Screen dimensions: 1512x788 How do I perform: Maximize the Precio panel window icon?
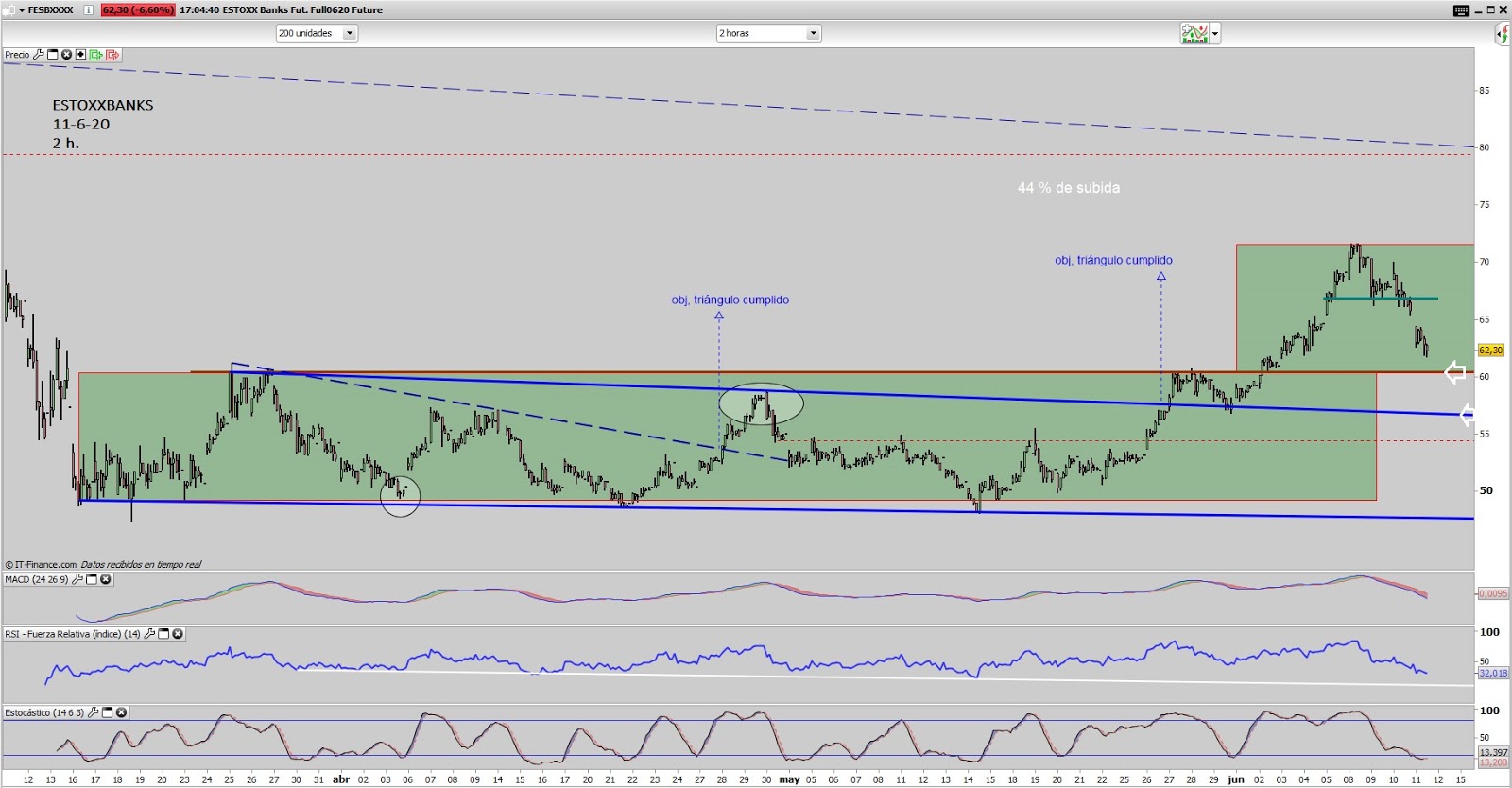(53, 55)
